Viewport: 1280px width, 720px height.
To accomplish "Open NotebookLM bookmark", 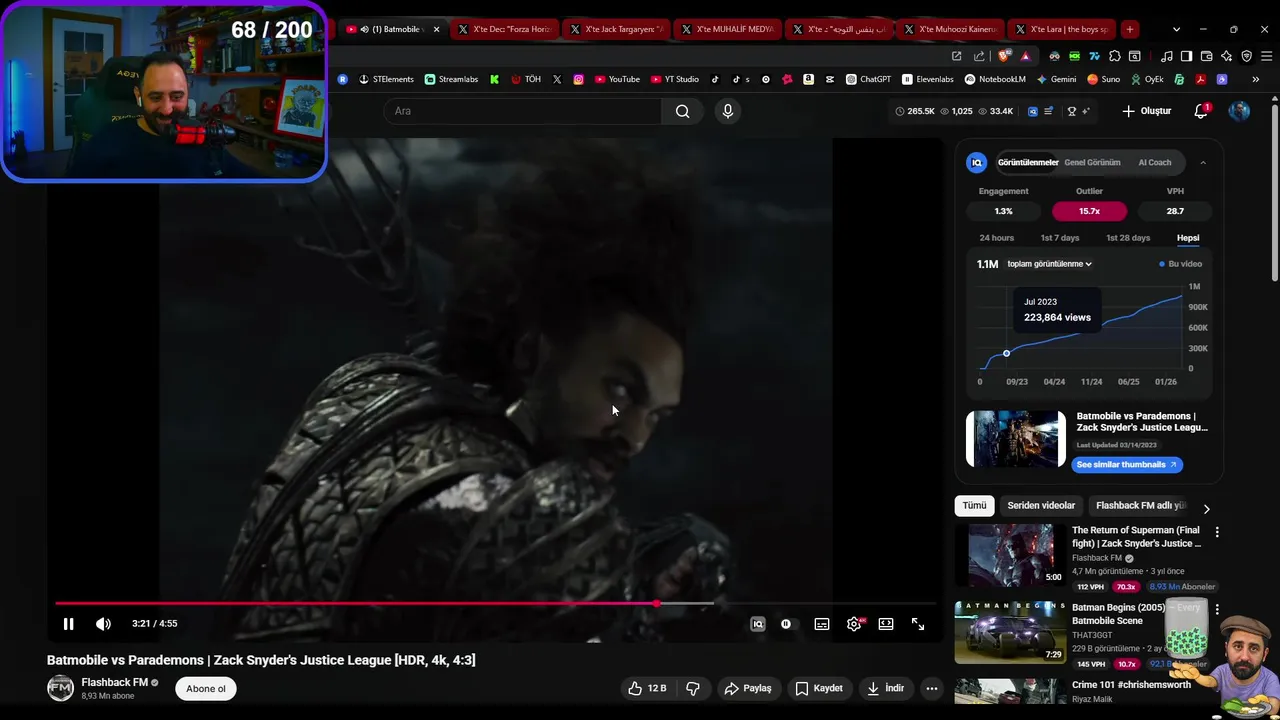I will tap(995, 79).
